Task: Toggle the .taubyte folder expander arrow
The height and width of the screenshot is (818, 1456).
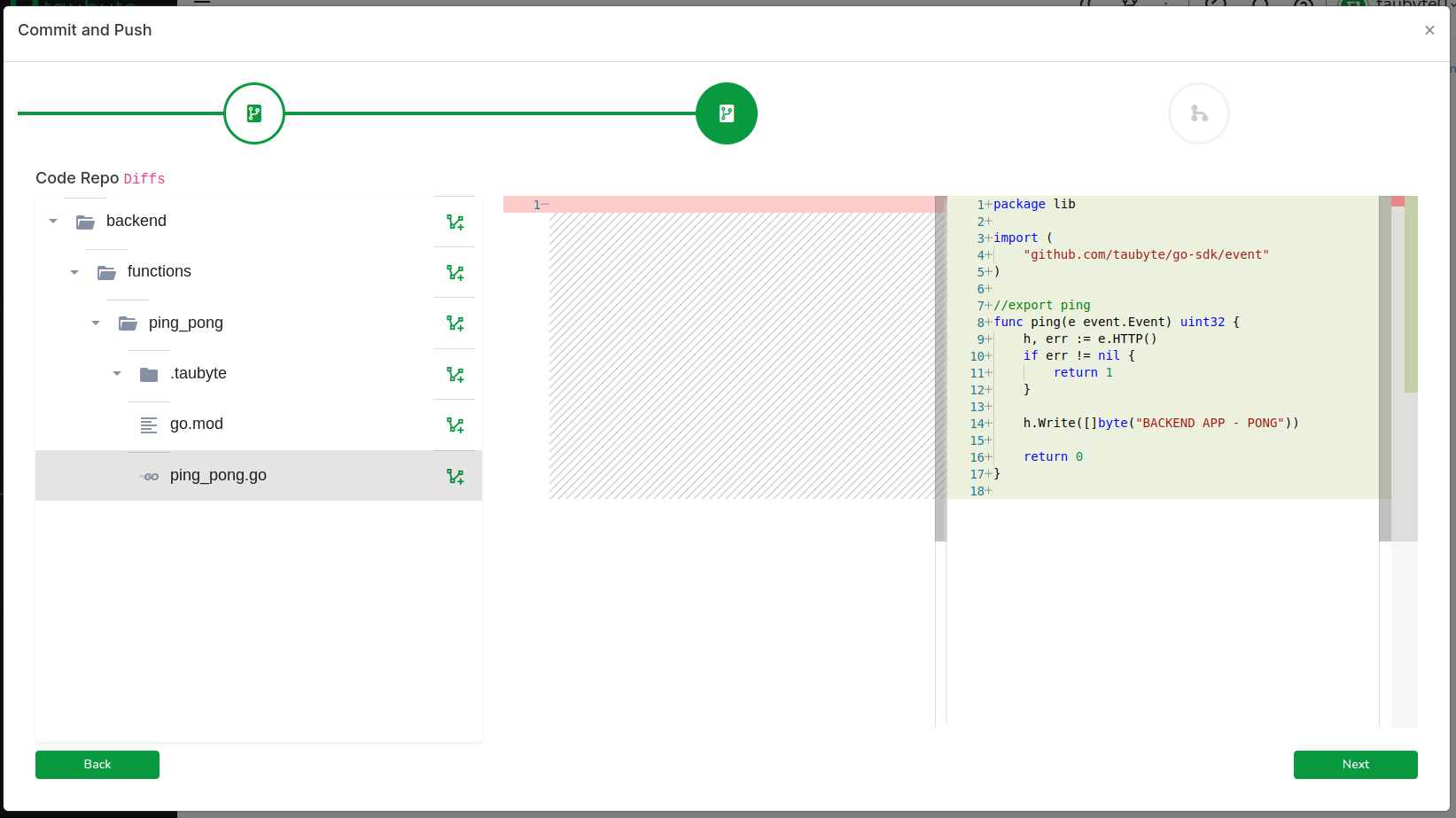Action: click(x=117, y=374)
